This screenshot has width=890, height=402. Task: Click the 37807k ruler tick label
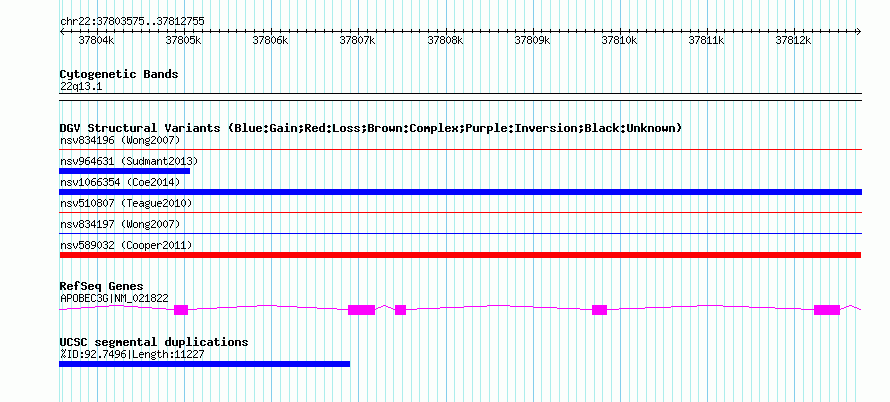358,40
